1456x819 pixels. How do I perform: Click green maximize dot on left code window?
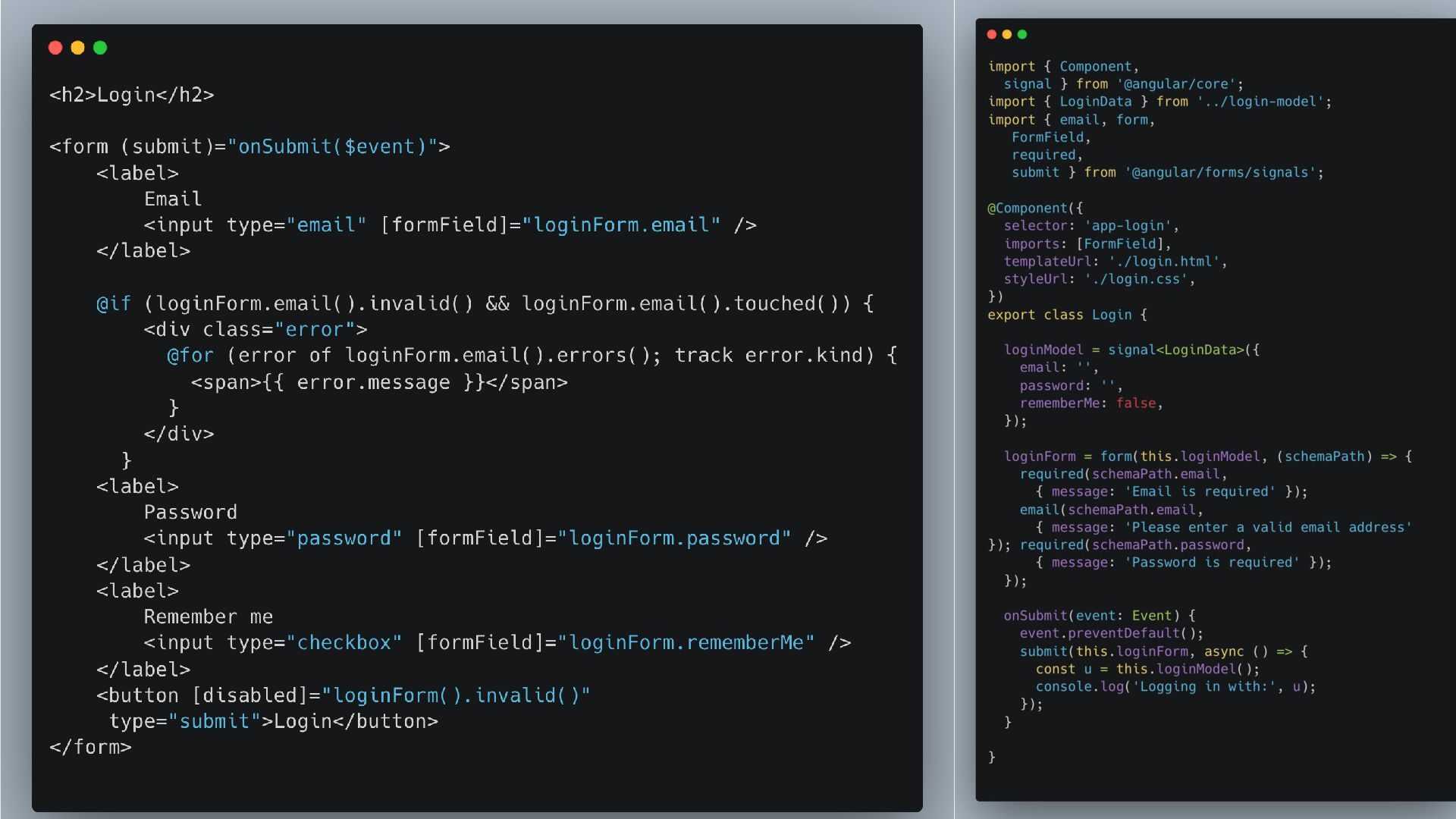pos(100,48)
